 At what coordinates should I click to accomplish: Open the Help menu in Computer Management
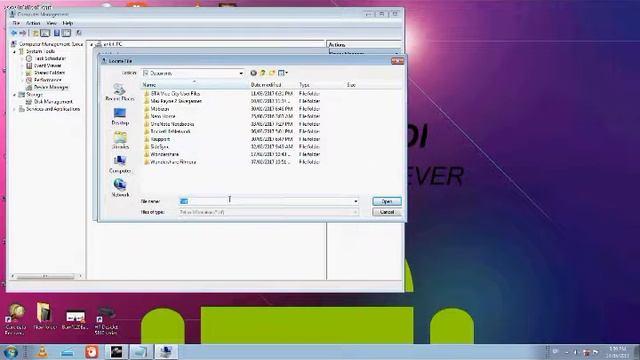[68, 23]
